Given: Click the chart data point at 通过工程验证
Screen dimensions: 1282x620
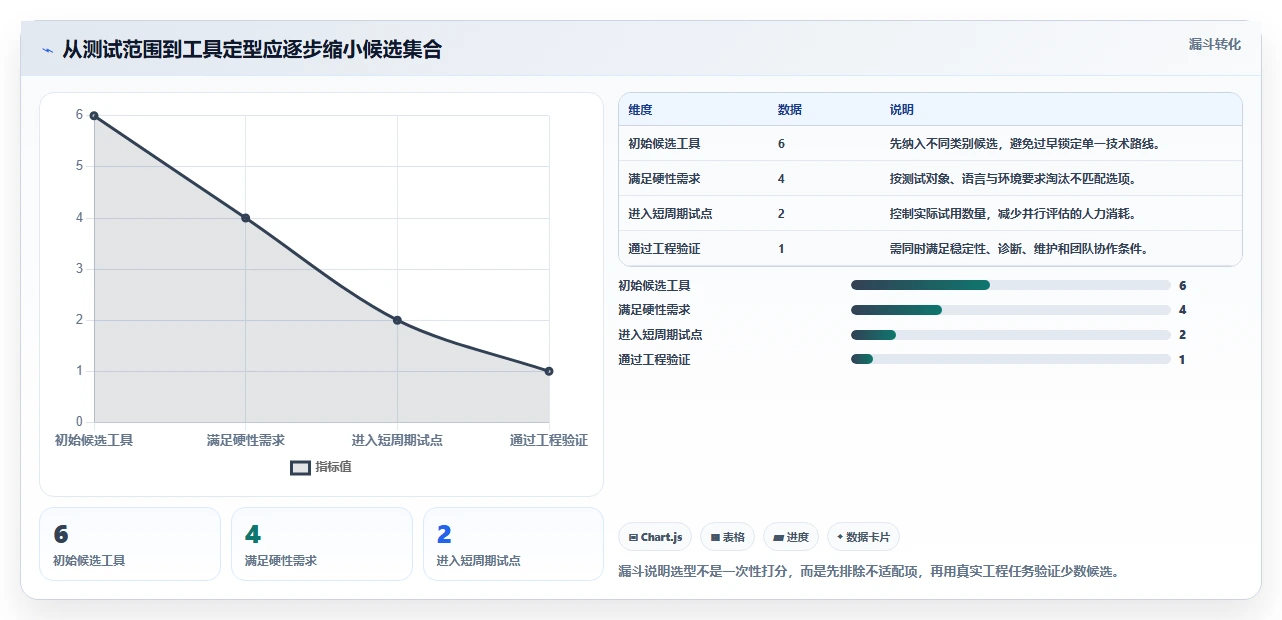Looking at the screenshot, I should pos(549,371).
